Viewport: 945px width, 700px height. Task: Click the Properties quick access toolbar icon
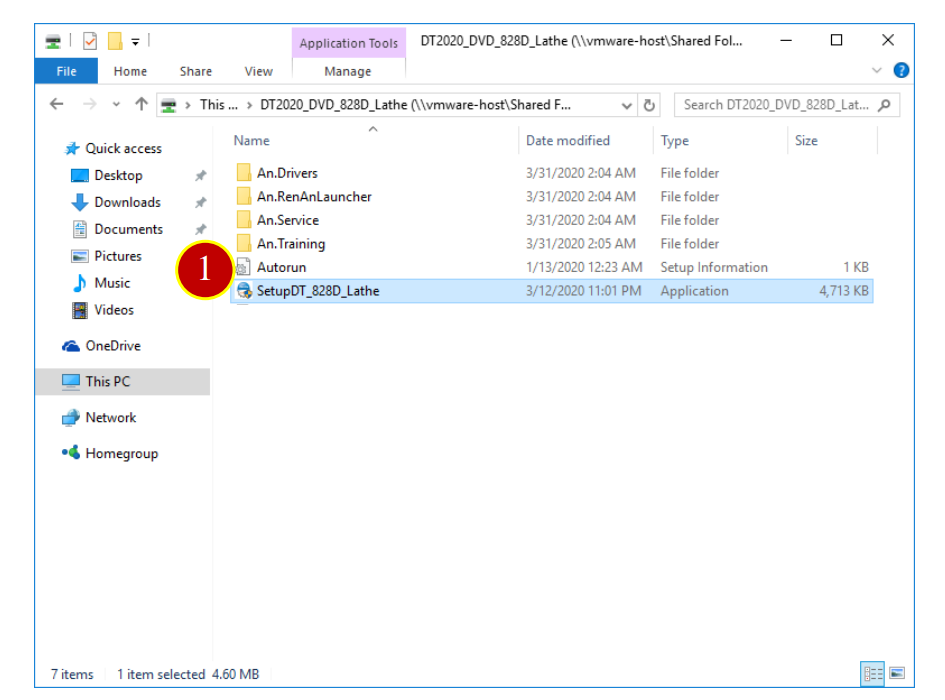[x=90, y=41]
